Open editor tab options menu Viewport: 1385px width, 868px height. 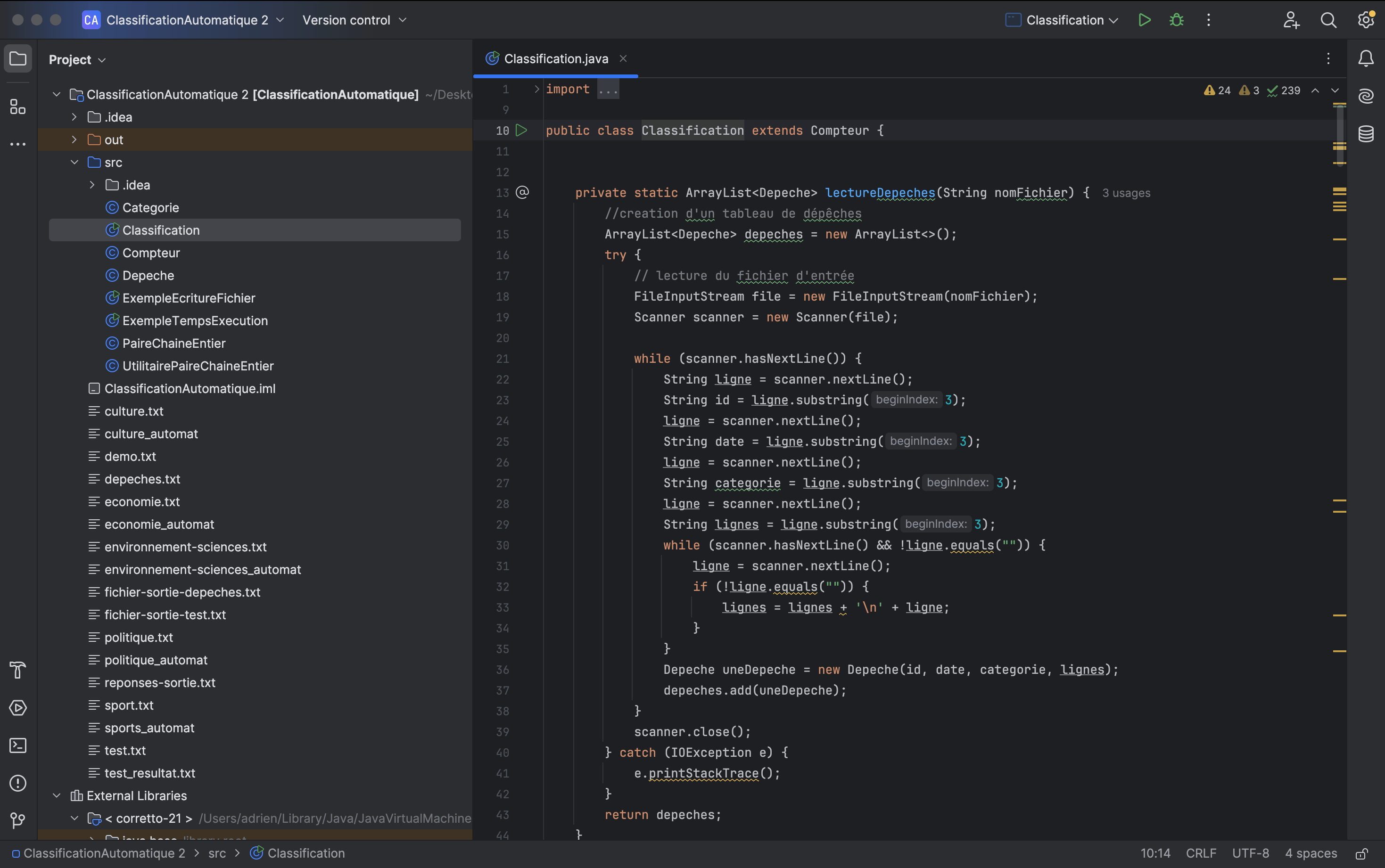click(1327, 58)
